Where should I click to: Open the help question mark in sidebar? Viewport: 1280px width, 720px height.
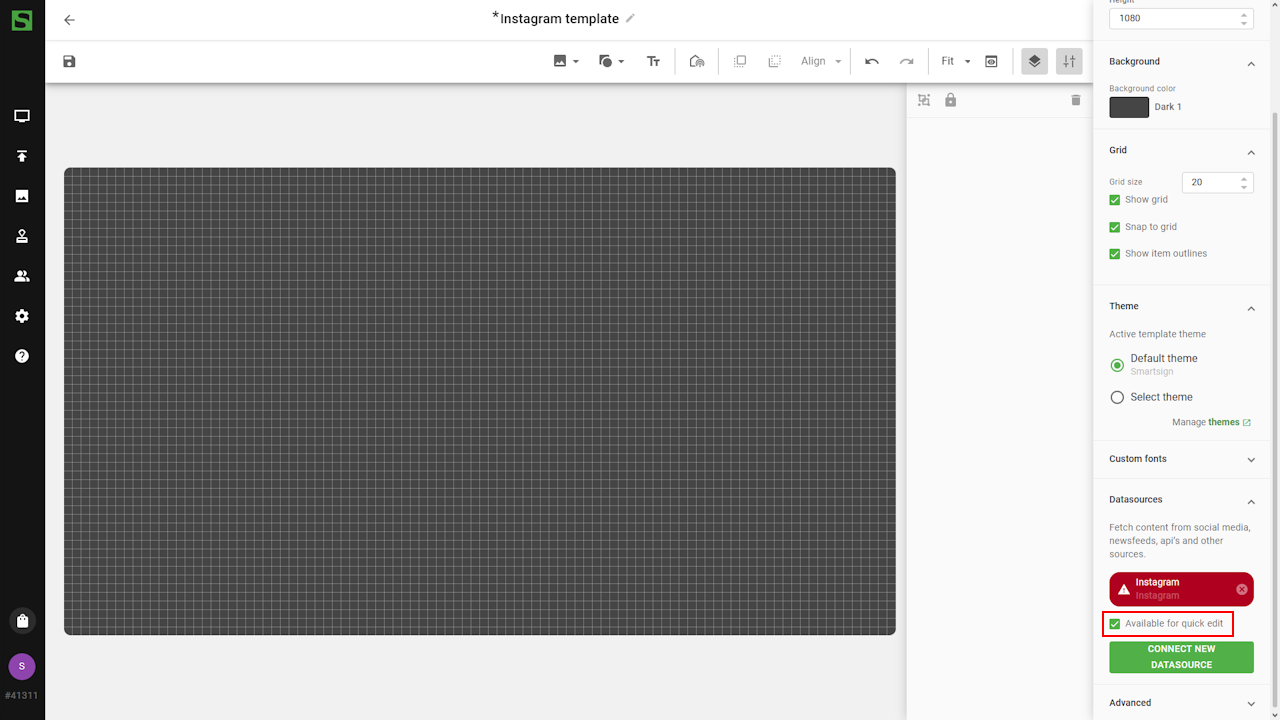(x=22, y=356)
